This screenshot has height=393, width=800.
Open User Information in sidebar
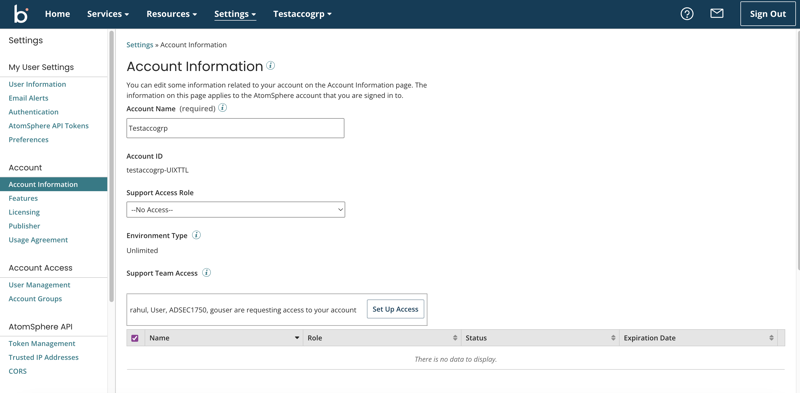click(x=37, y=84)
